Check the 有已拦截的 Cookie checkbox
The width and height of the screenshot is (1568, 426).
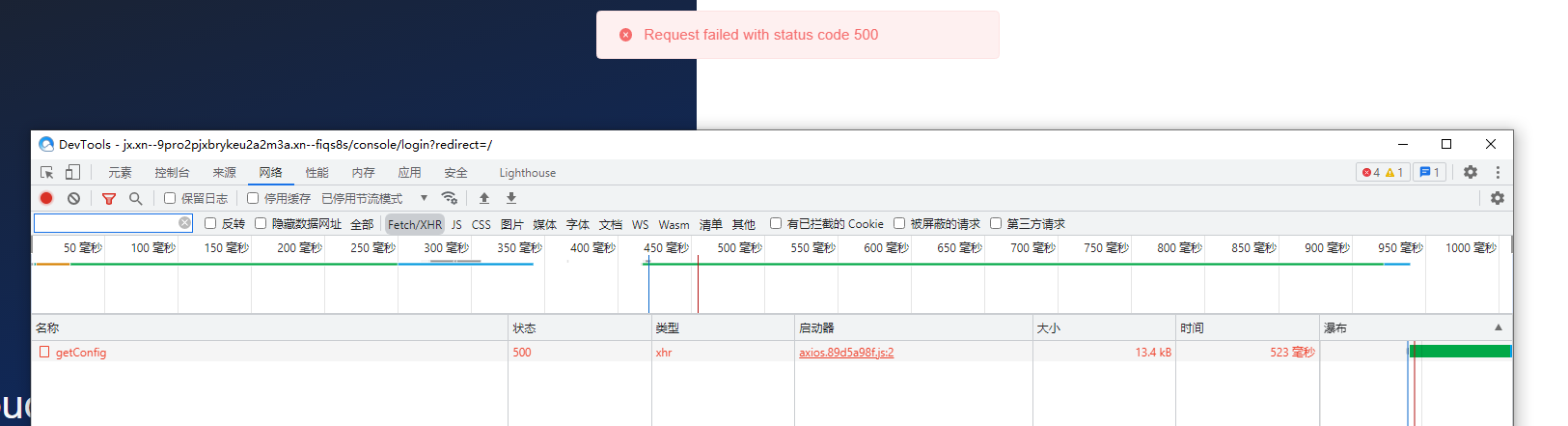click(776, 223)
